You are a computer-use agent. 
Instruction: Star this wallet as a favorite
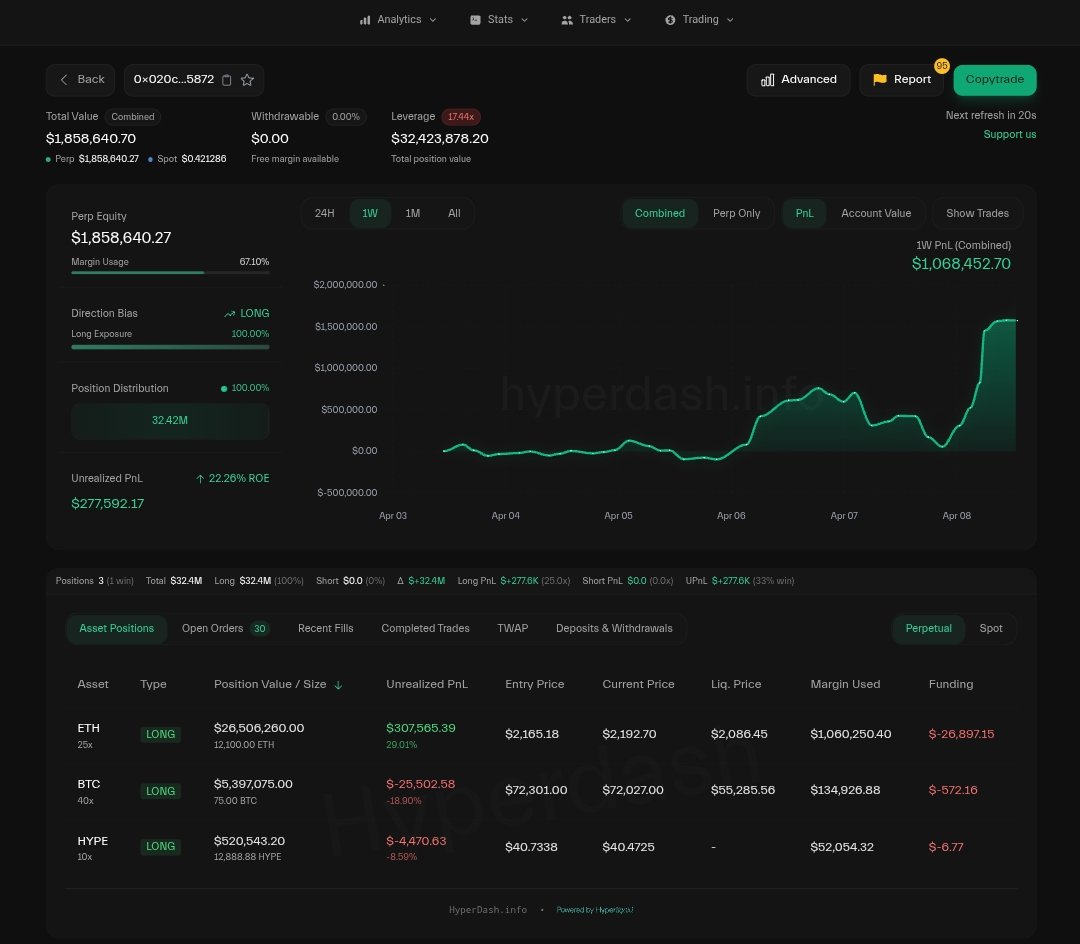247,80
